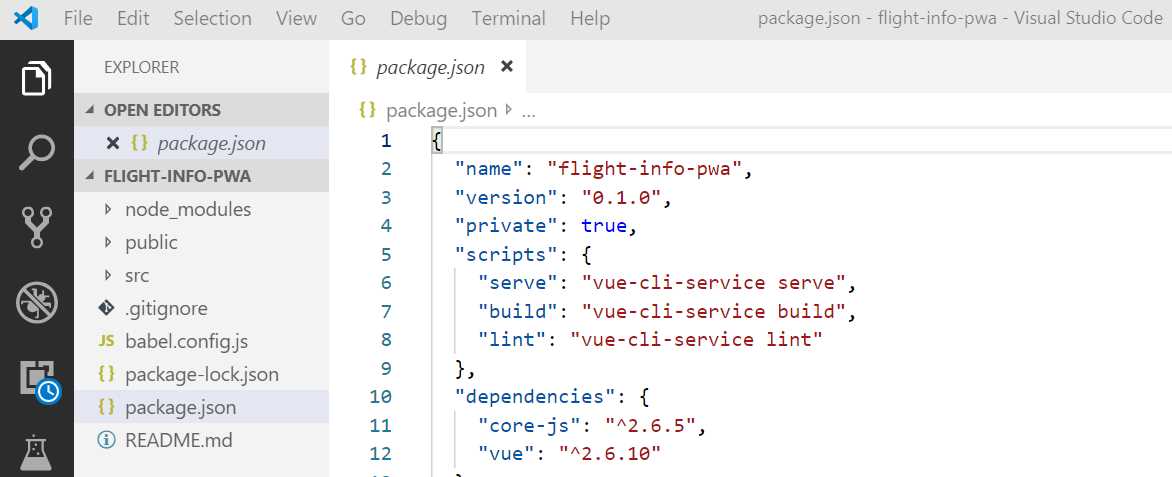The height and width of the screenshot is (477, 1172).
Task: Open the Test flask view in activity bar
Action: click(x=37, y=454)
